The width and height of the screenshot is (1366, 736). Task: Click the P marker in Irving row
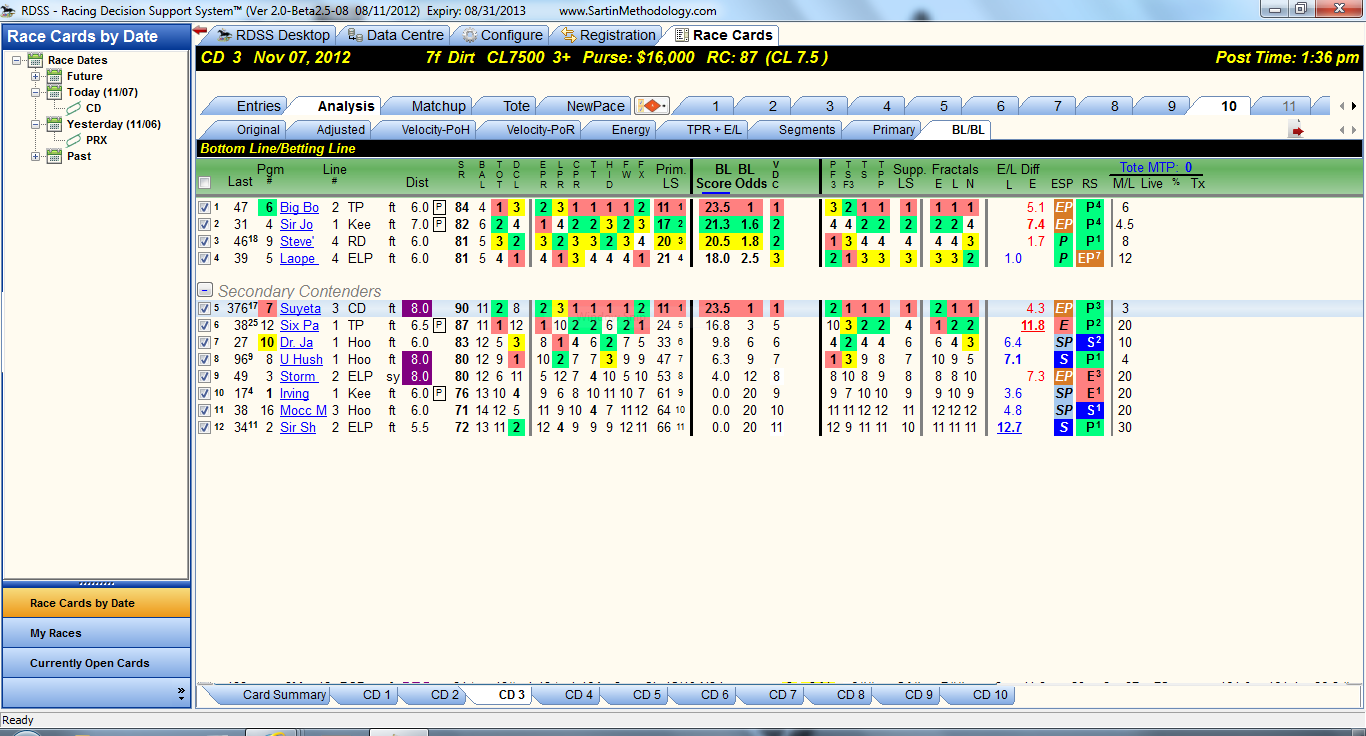439,393
